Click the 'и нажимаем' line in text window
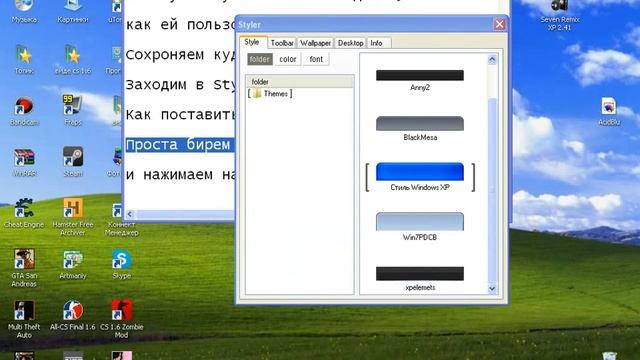 pyautogui.click(x=180, y=175)
